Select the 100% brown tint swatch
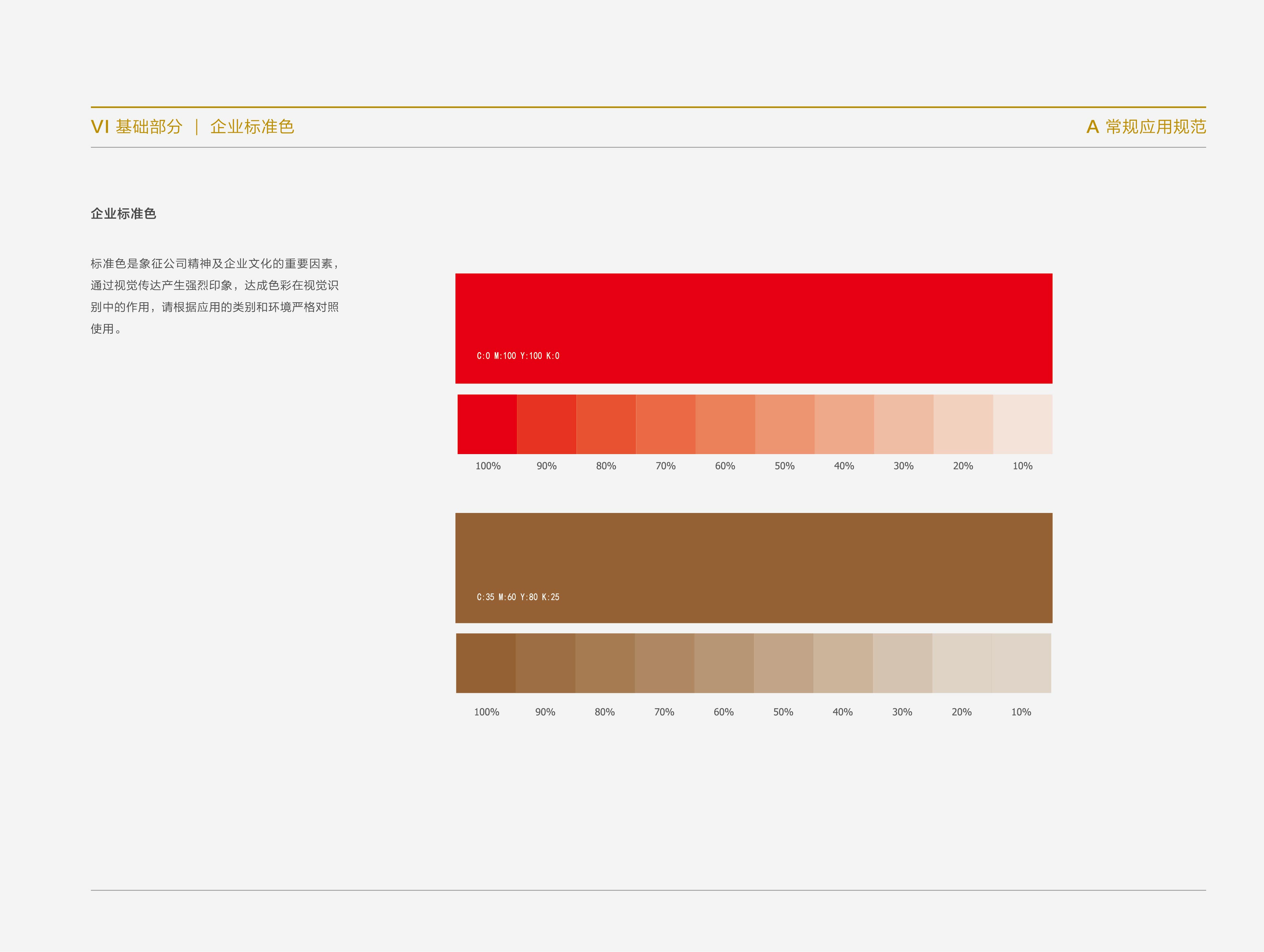1264x952 pixels. pyautogui.click(x=486, y=663)
